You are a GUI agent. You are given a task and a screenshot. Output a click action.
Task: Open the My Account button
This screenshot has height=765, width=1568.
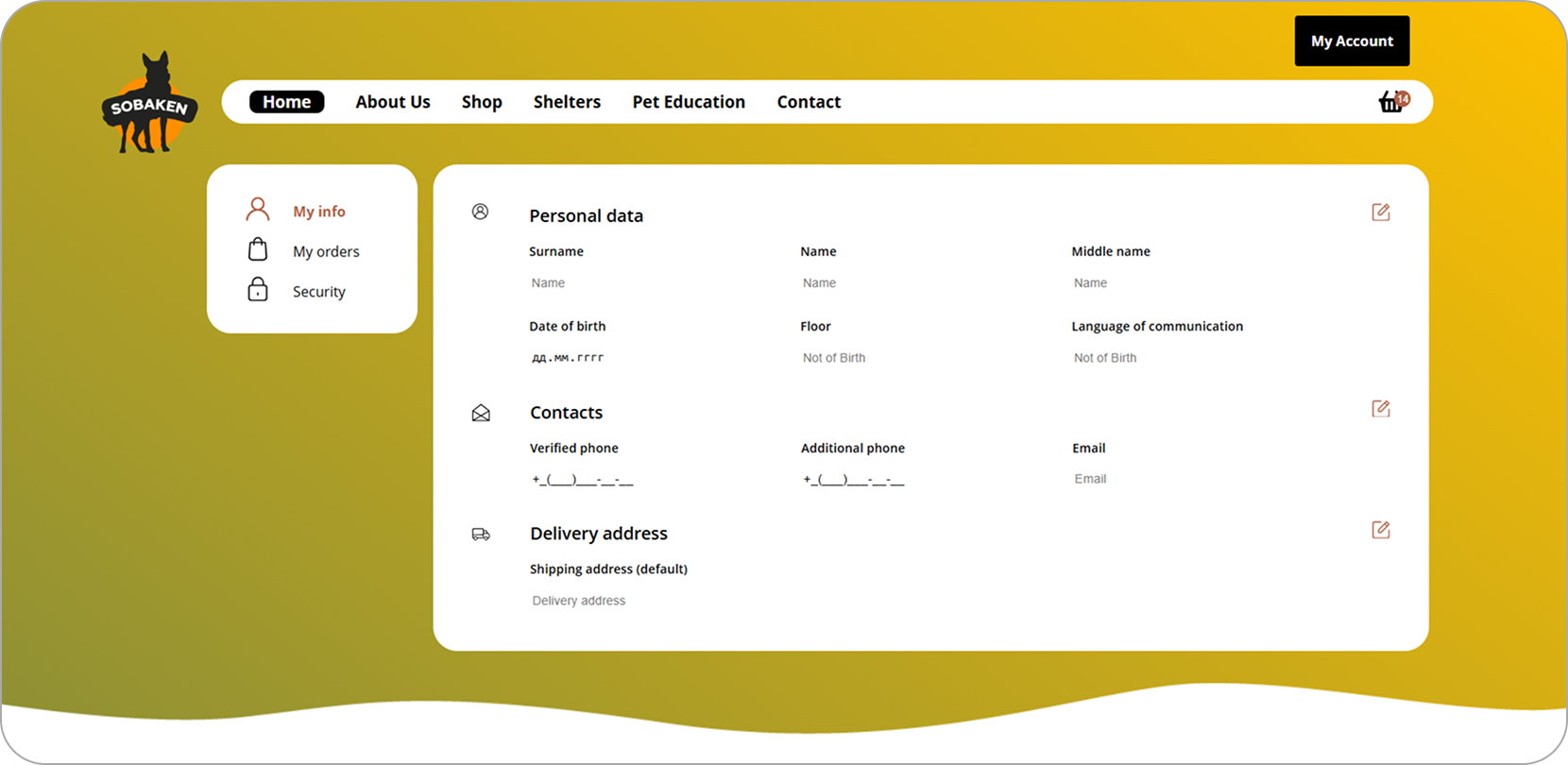(1352, 41)
